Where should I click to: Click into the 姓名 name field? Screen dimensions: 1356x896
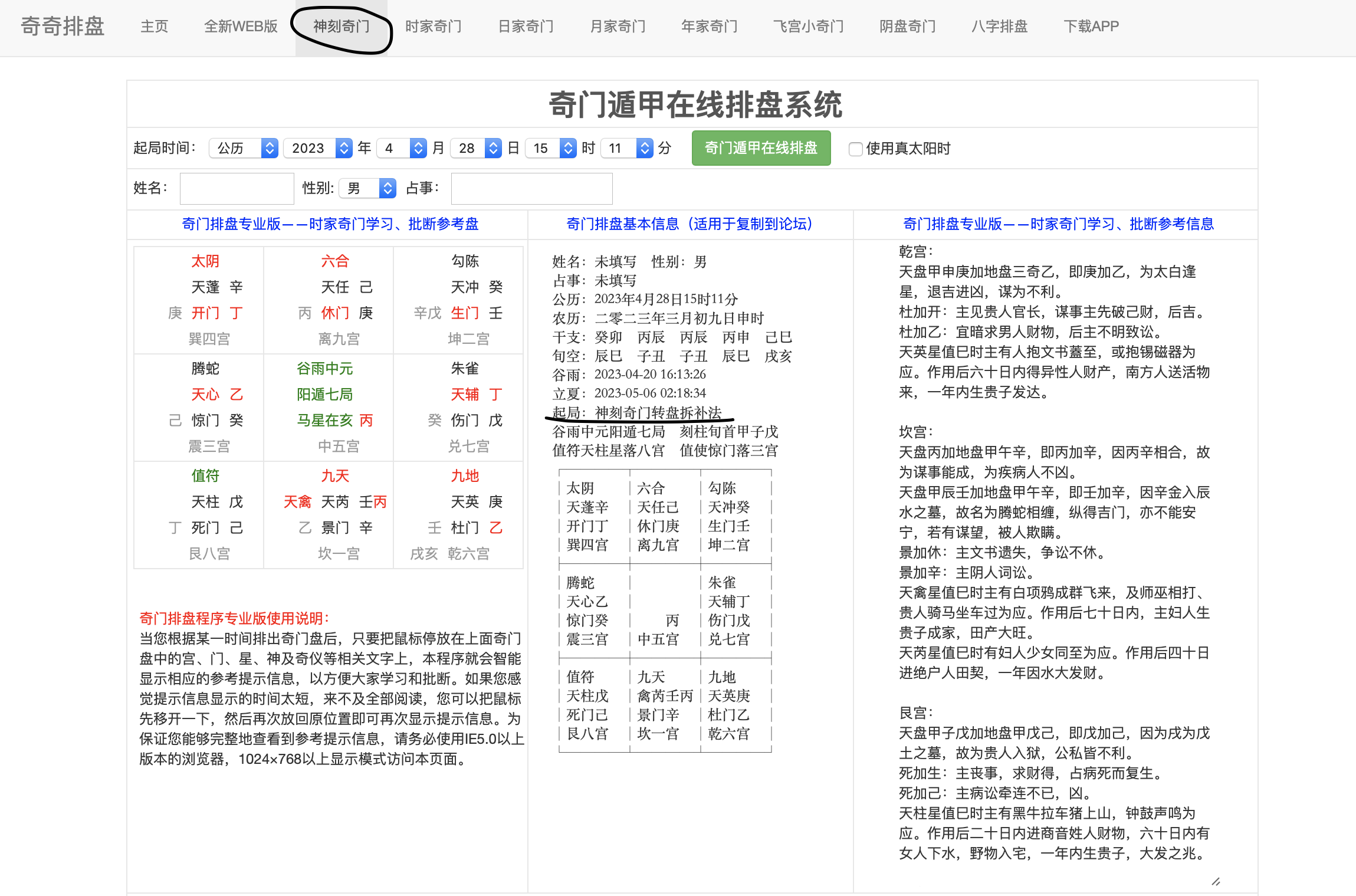point(237,189)
